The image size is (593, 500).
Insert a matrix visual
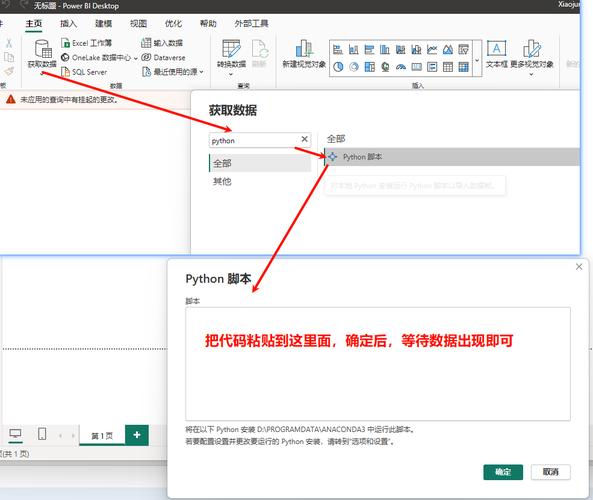[x=463, y=67]
